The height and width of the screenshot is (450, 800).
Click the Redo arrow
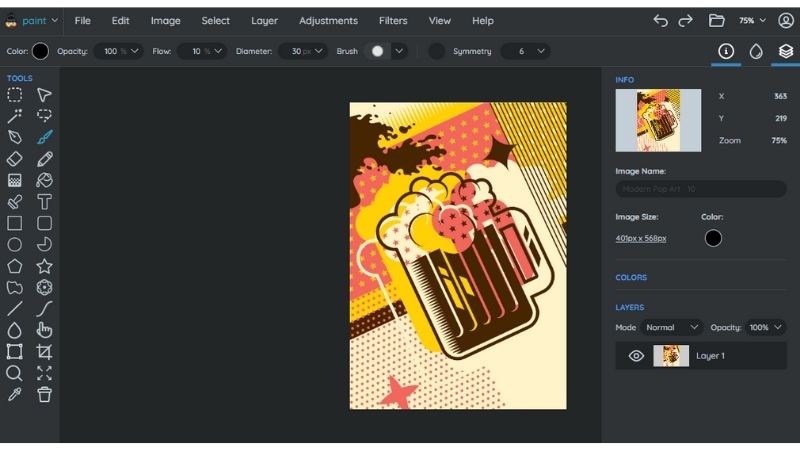686,20
